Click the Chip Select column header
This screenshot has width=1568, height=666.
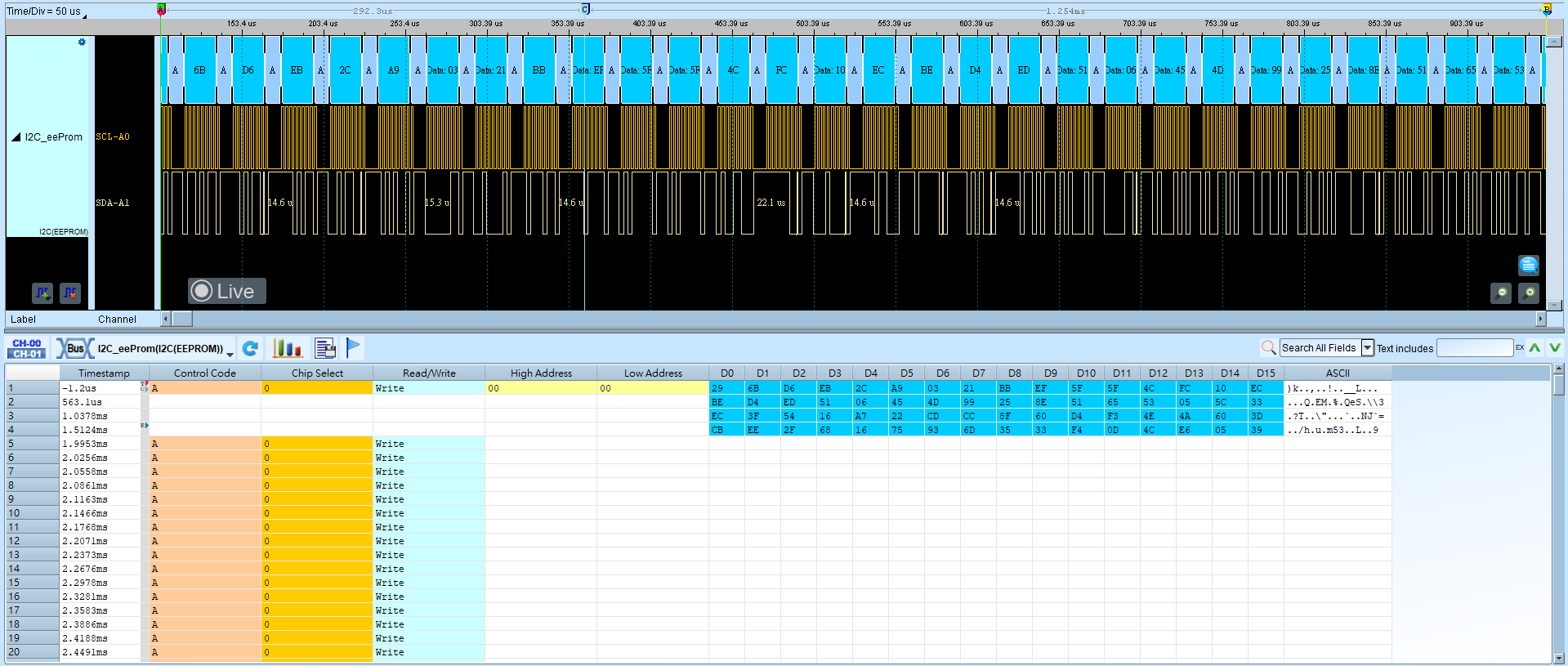point(317,373)
